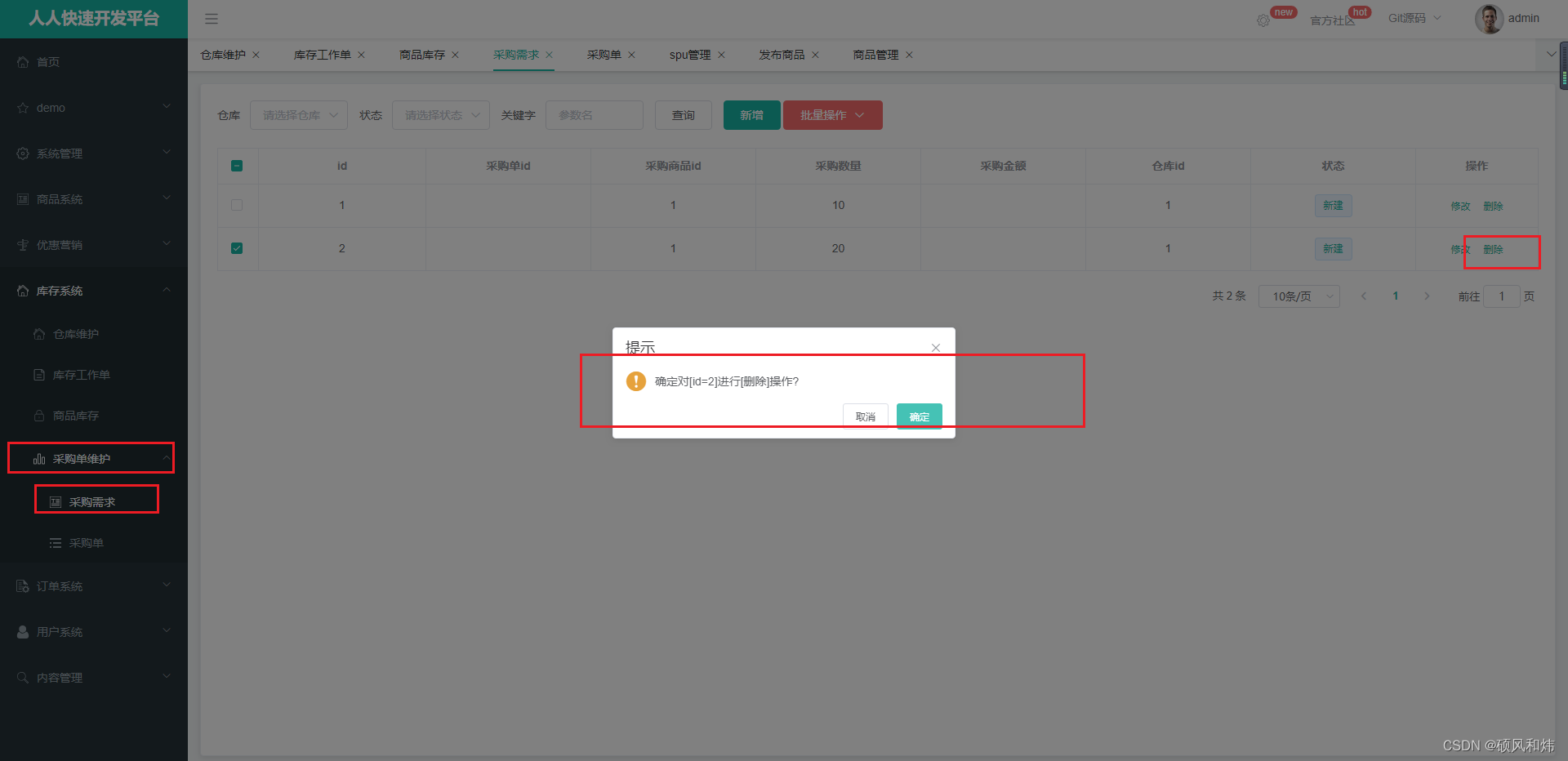Open the 官方社区 link in header

1332,20
